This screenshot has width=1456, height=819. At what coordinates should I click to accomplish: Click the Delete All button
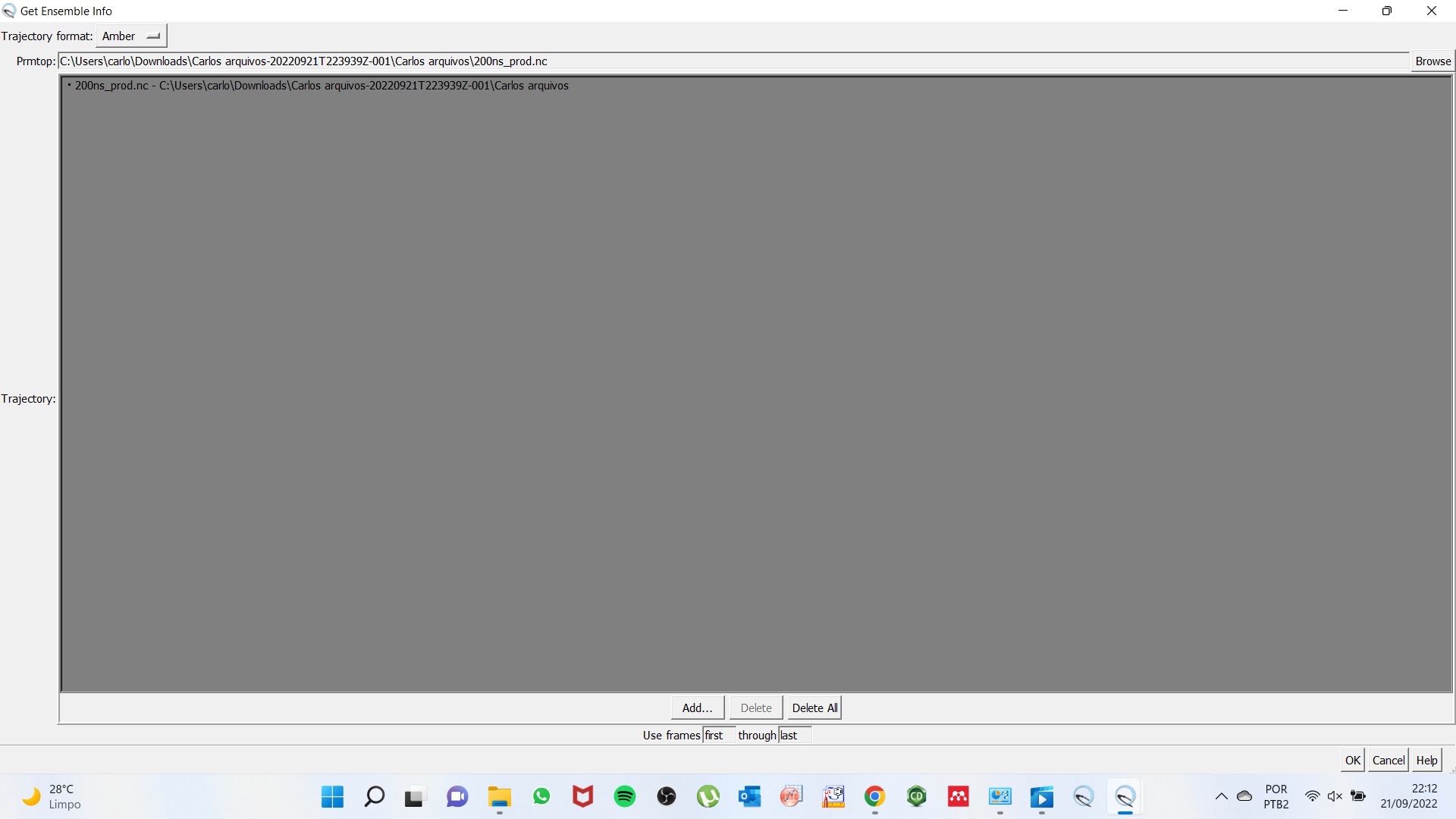point(814,708)
